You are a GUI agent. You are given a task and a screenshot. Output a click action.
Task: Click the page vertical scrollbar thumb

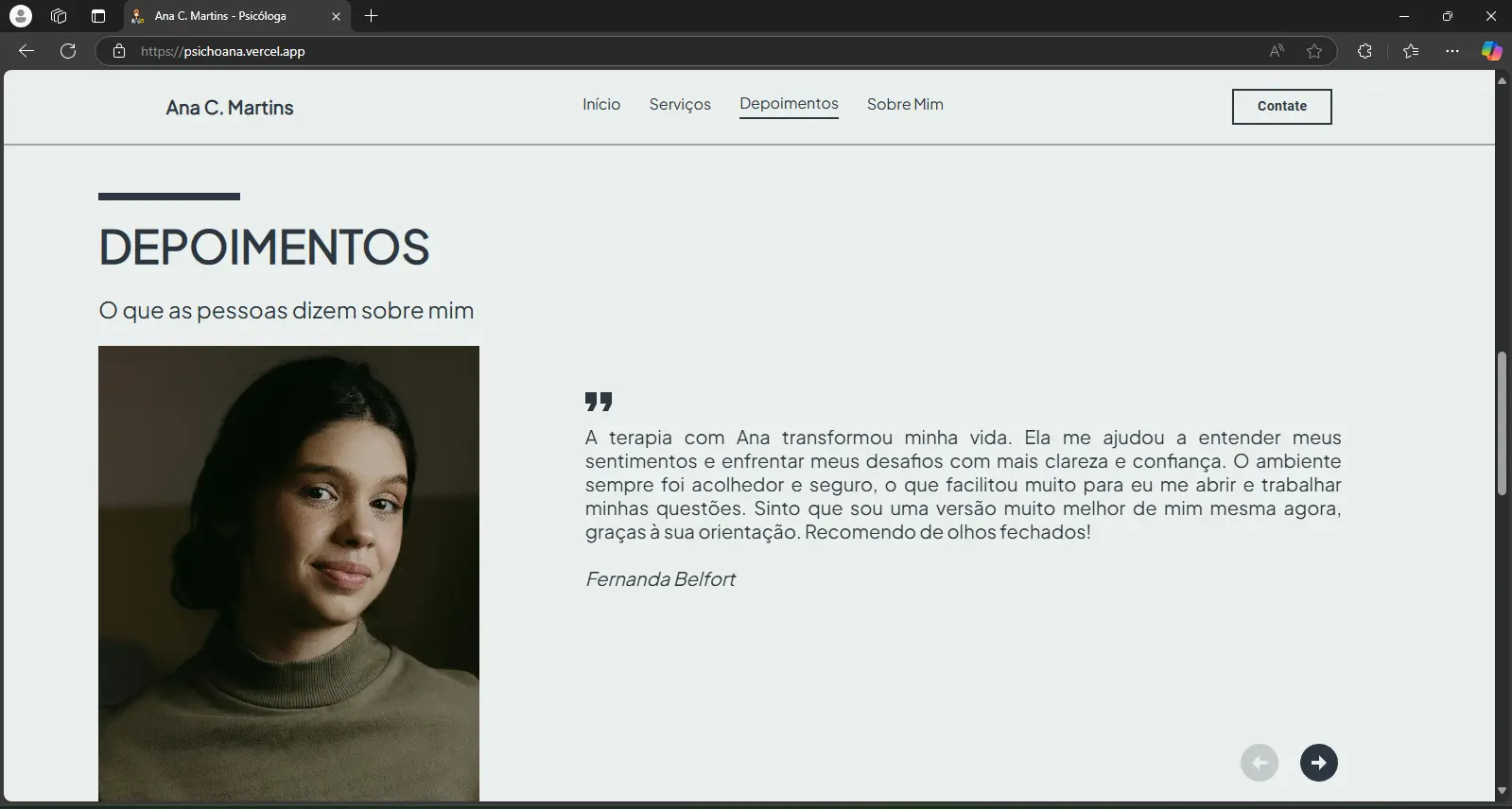point(1502,423)
